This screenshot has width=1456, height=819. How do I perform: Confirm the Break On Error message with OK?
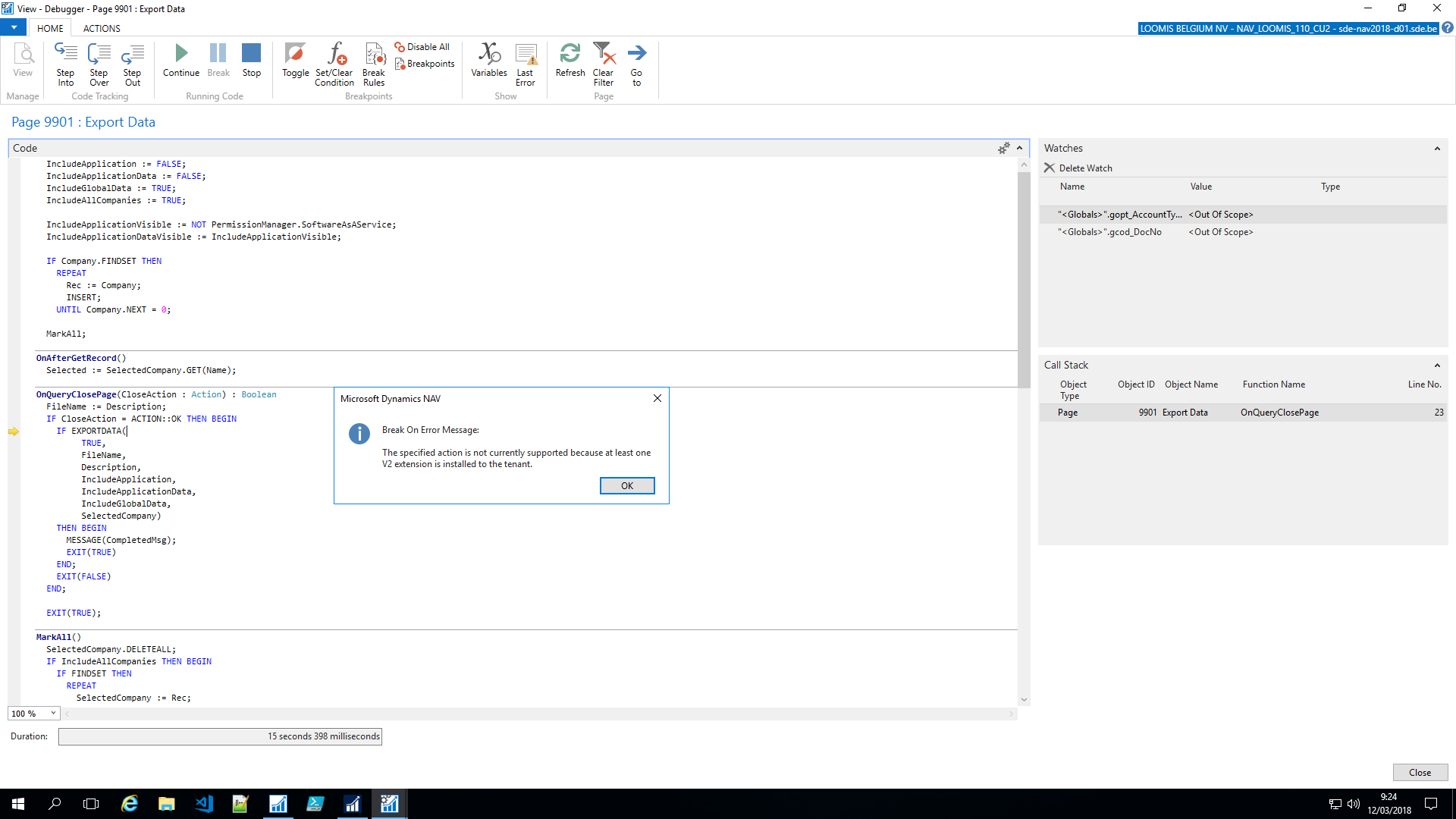[627, 485]
